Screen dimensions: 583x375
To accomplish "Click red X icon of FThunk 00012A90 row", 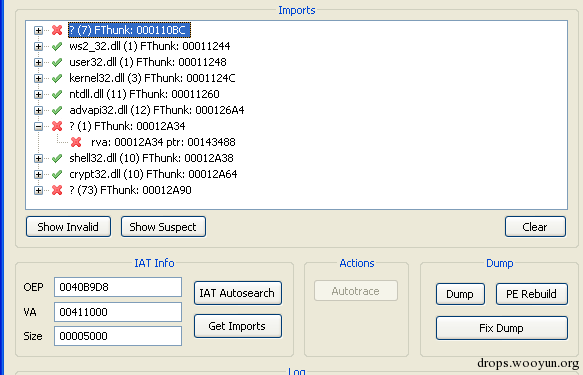I will click(57, 190).
